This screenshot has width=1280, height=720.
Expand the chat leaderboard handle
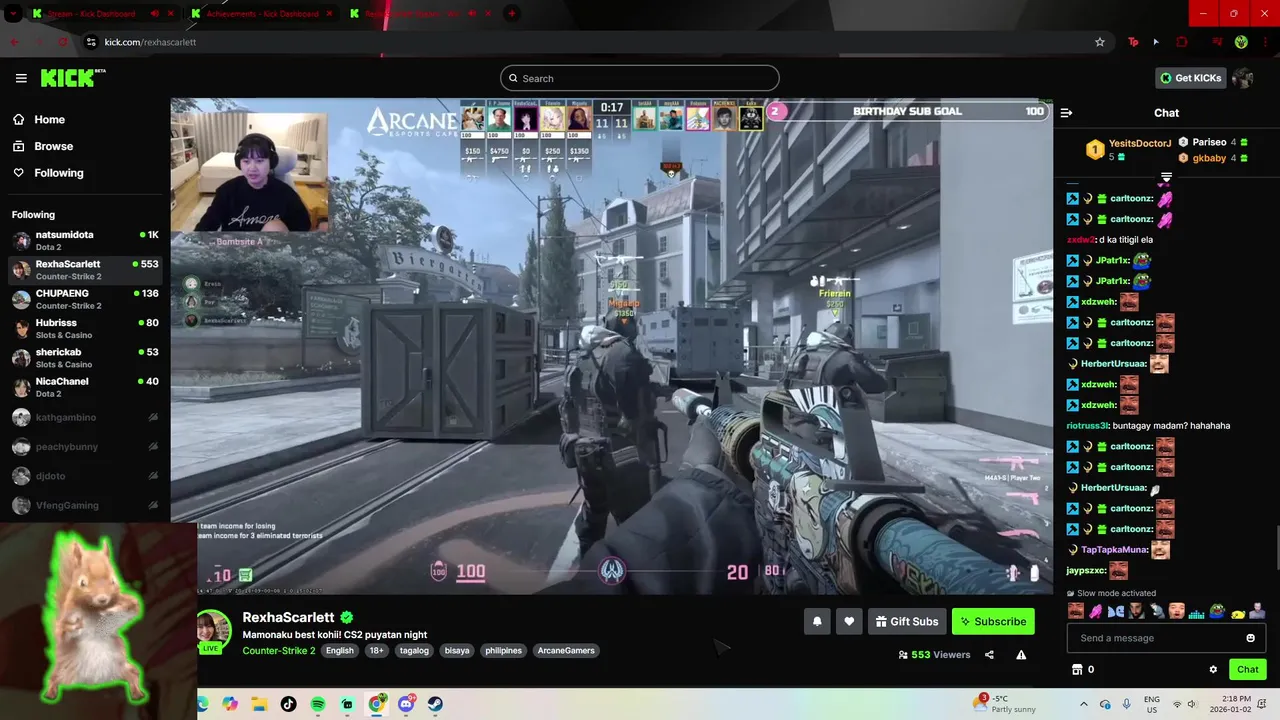coord(1166,177)
